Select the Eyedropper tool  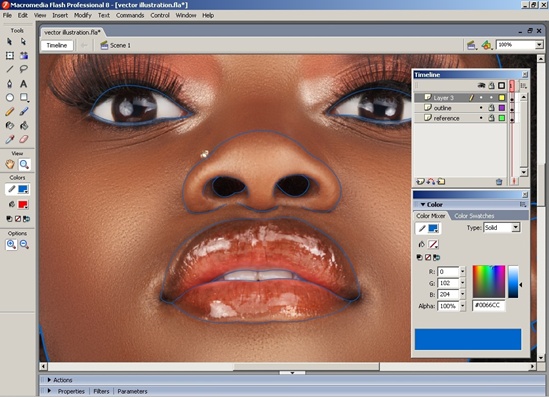(x=9, y=139)
